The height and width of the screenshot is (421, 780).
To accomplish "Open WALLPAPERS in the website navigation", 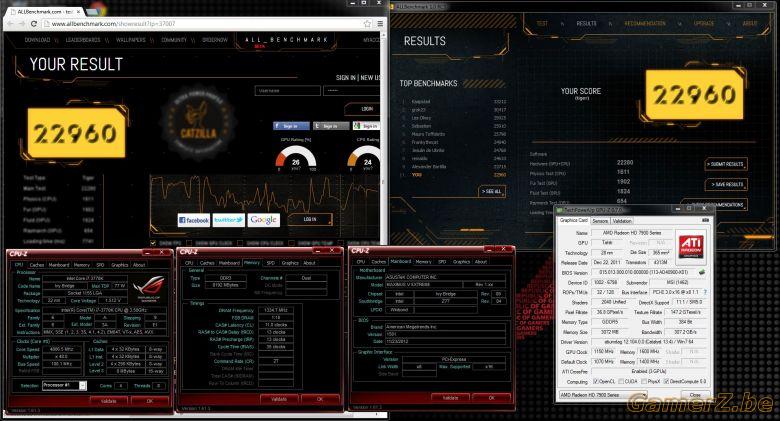I will pos(131,40).
